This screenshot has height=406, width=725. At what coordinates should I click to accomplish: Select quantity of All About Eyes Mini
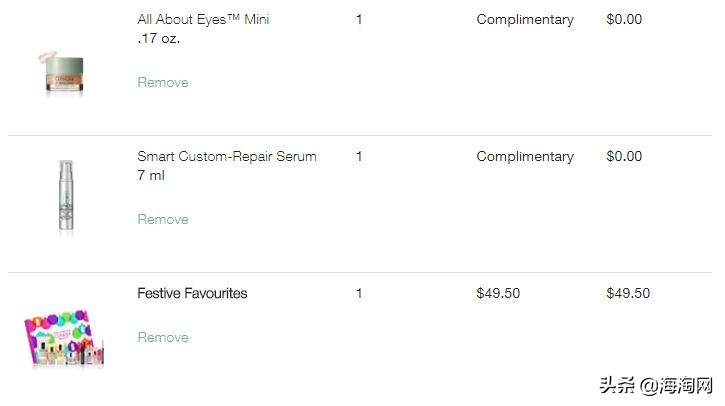click(359, 19)
